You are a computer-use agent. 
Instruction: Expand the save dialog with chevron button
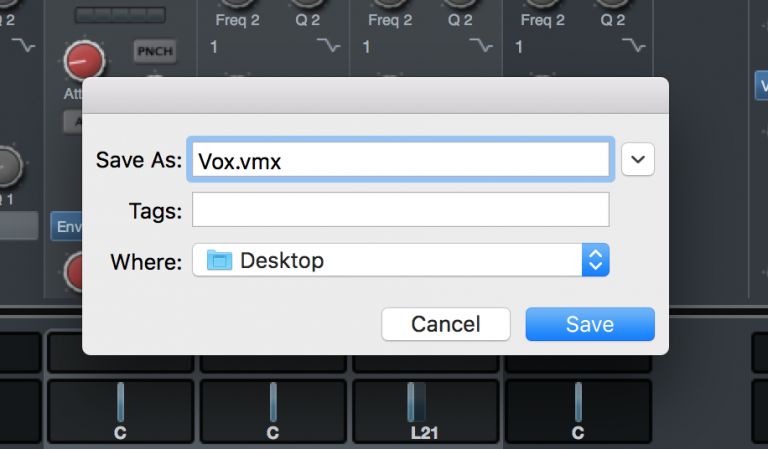[638, 159]
